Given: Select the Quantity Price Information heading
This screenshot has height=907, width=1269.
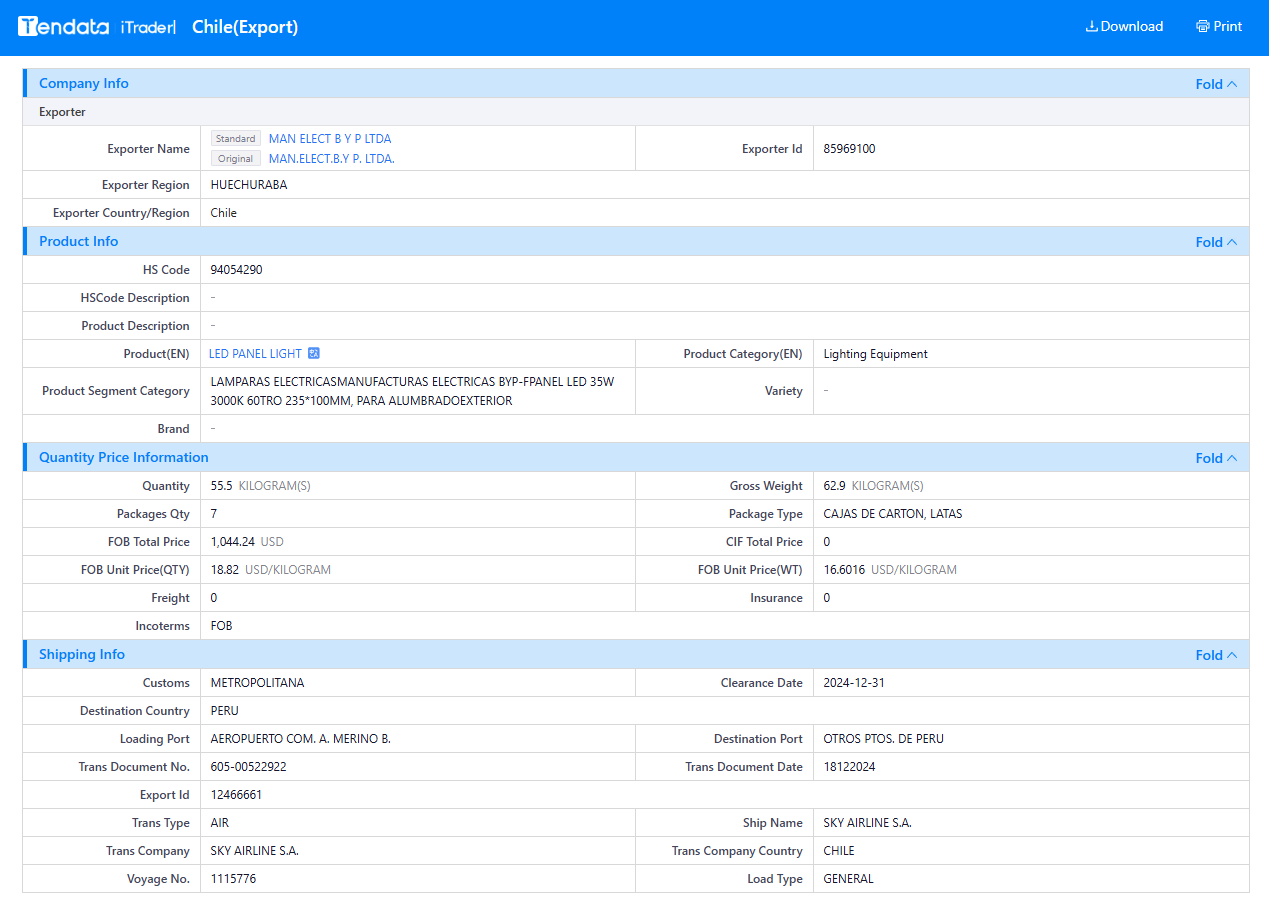Looking at the screenshot, I should click(124, 457).
